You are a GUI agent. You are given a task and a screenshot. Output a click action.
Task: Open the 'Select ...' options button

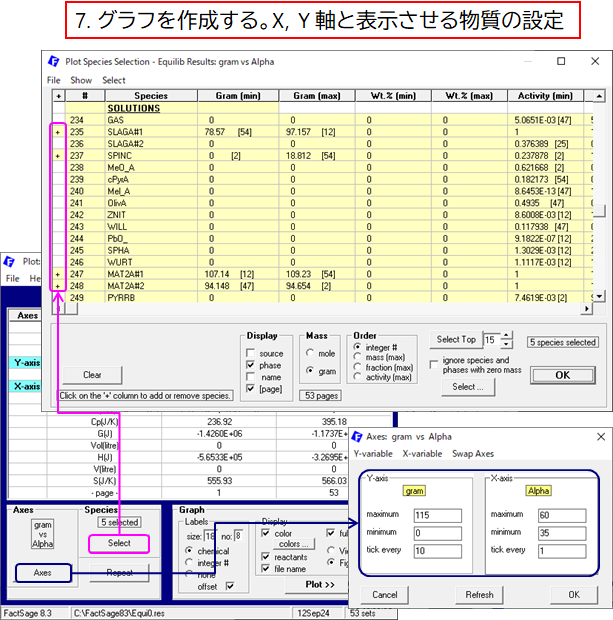[466, 386]
